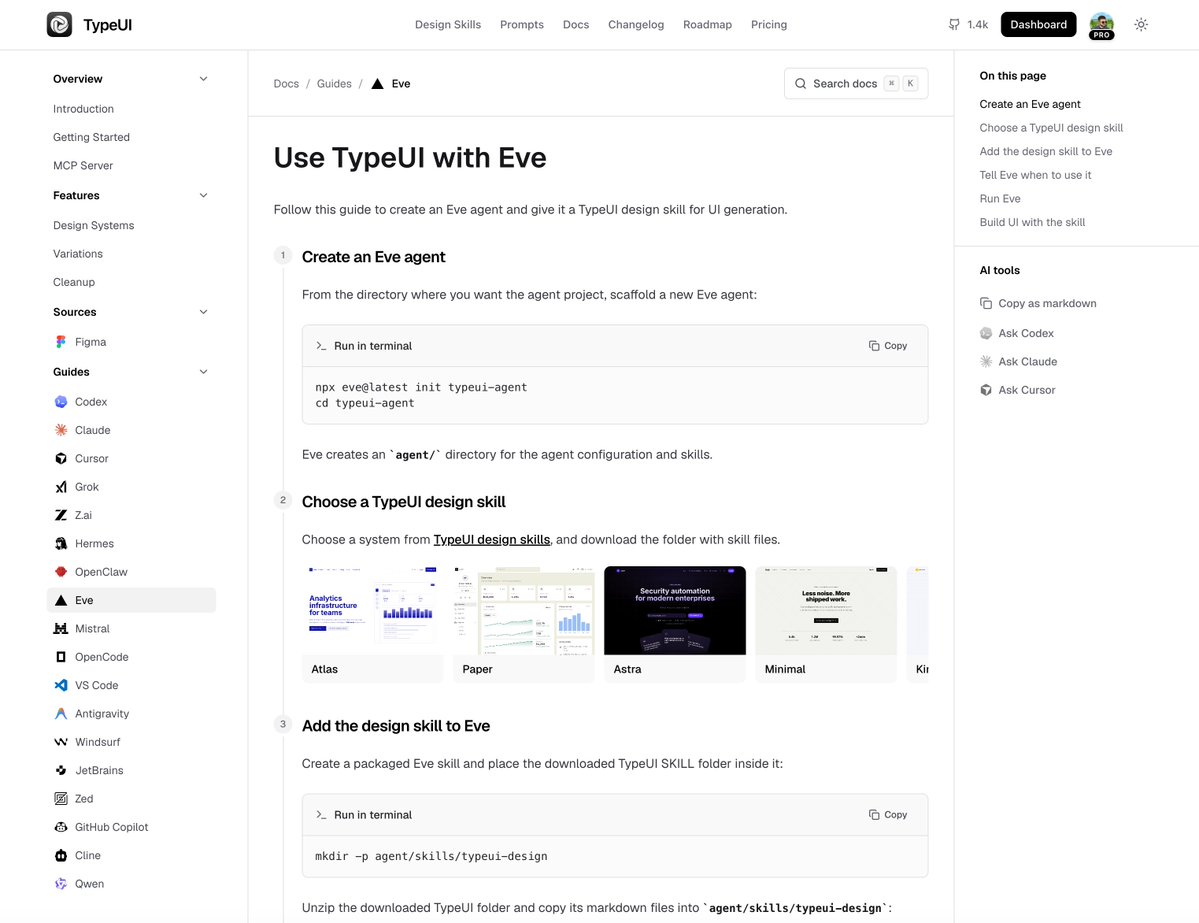
Task: Jump to 'Tell Eve when to use it'
Action: (1035, 175)
